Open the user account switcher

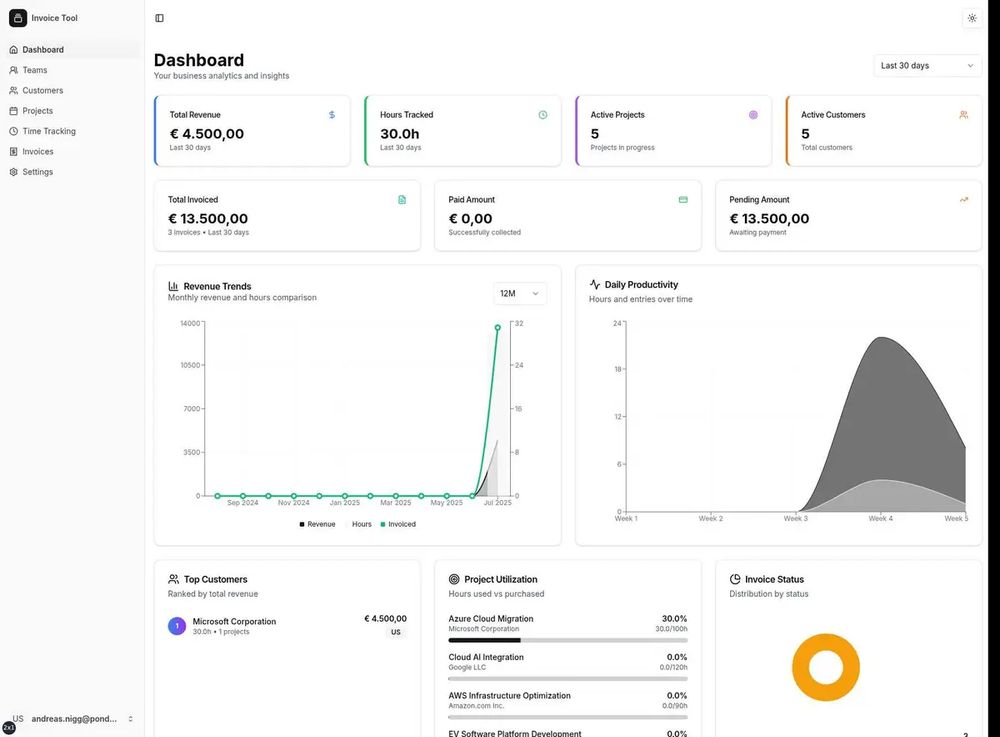tap(72, 719)
